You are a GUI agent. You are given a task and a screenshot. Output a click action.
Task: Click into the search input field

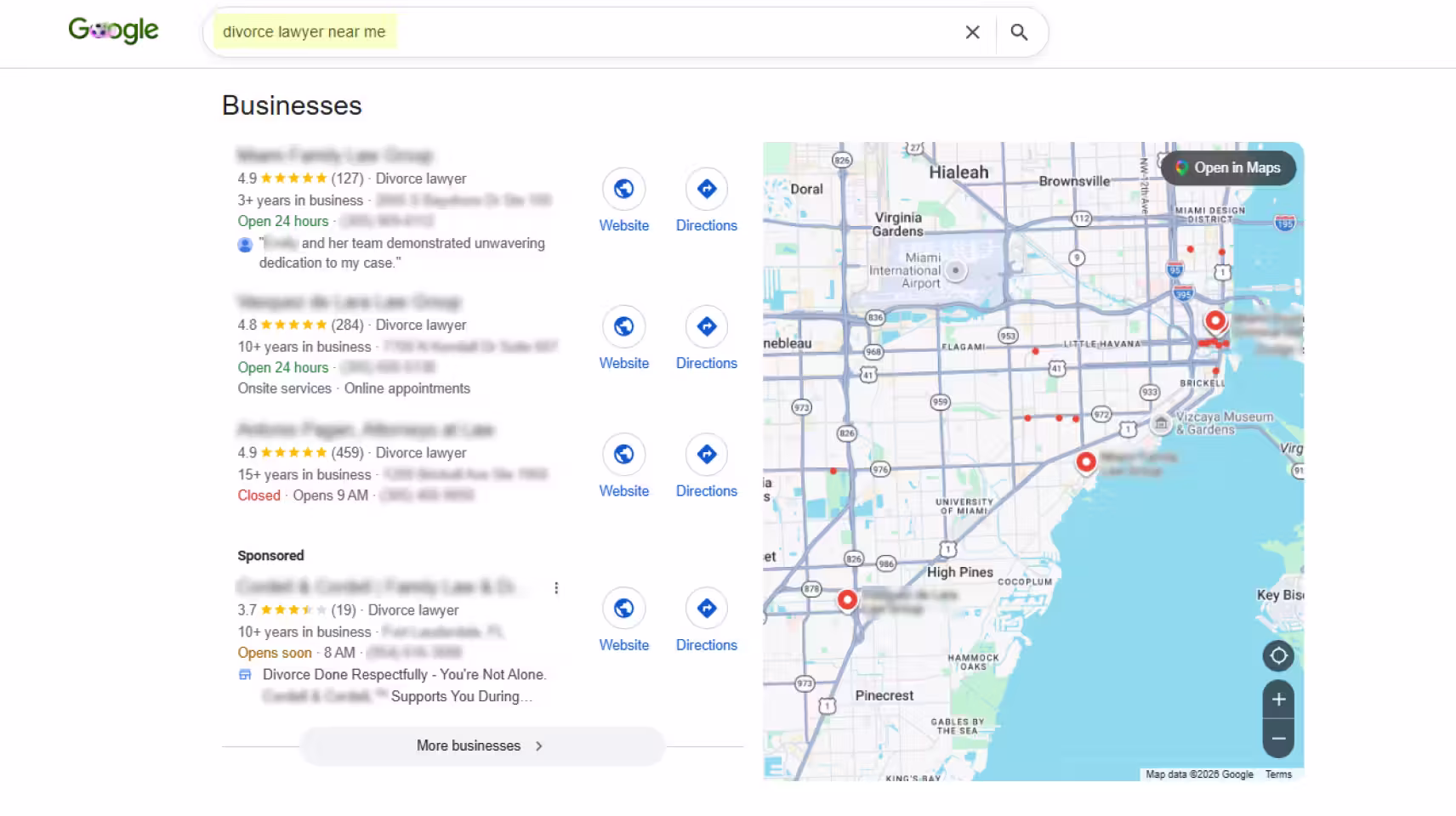(x=587, y=32)
